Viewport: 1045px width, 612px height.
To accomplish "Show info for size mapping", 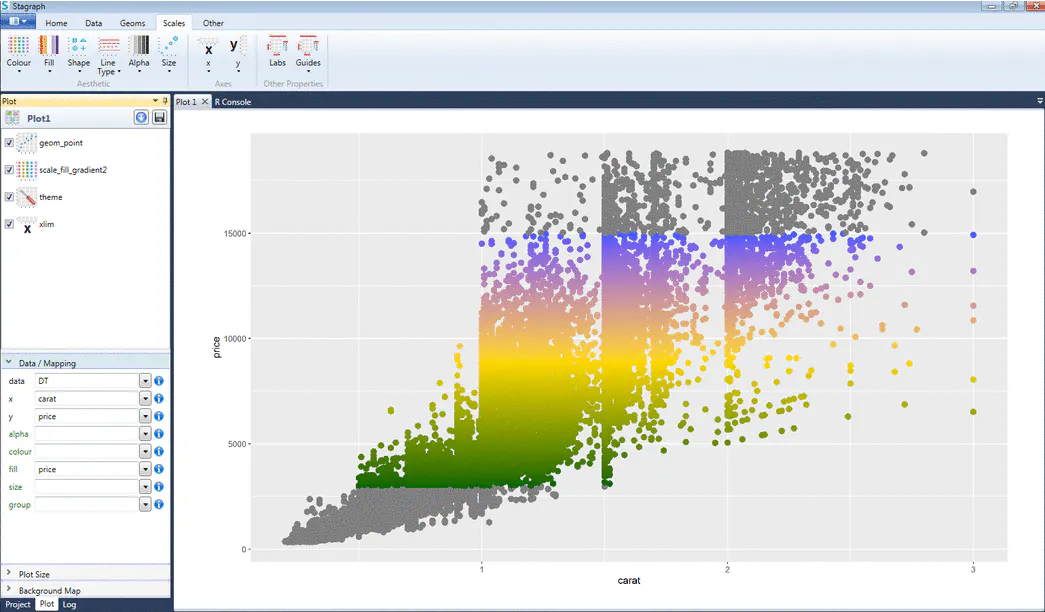I will (159, 487).
